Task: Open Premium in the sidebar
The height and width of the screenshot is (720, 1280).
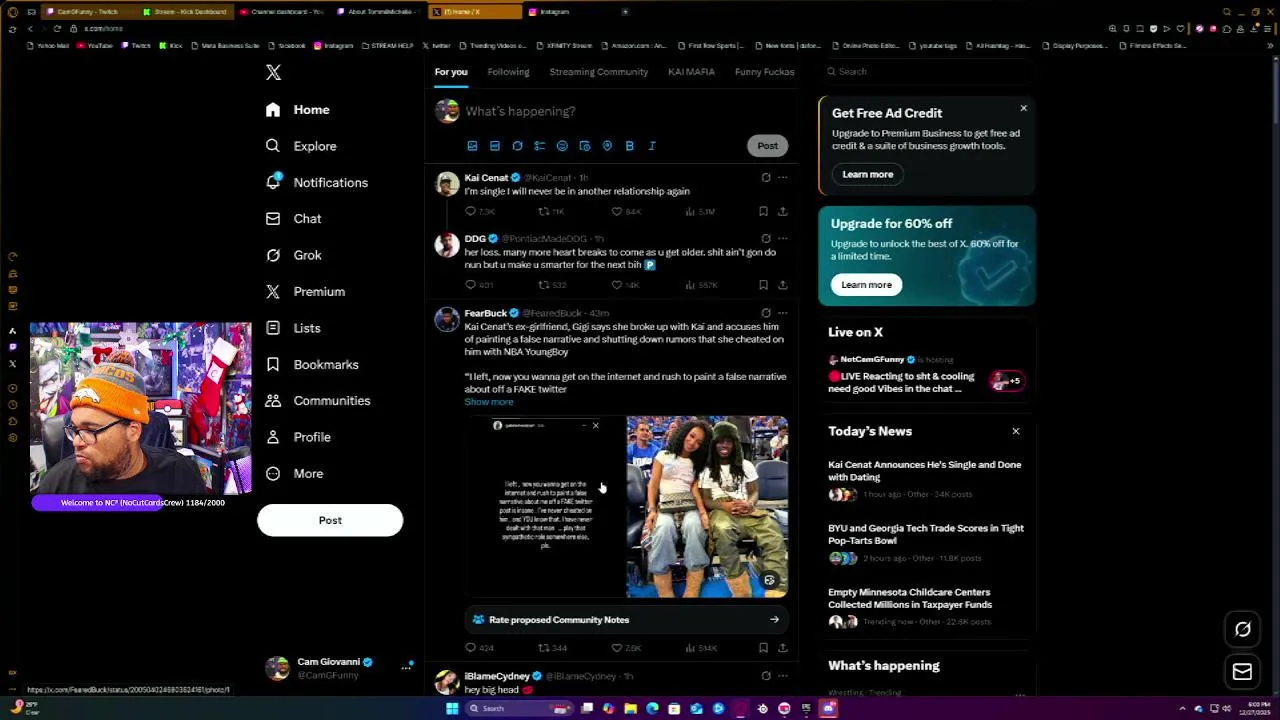Action: point(305,292)
